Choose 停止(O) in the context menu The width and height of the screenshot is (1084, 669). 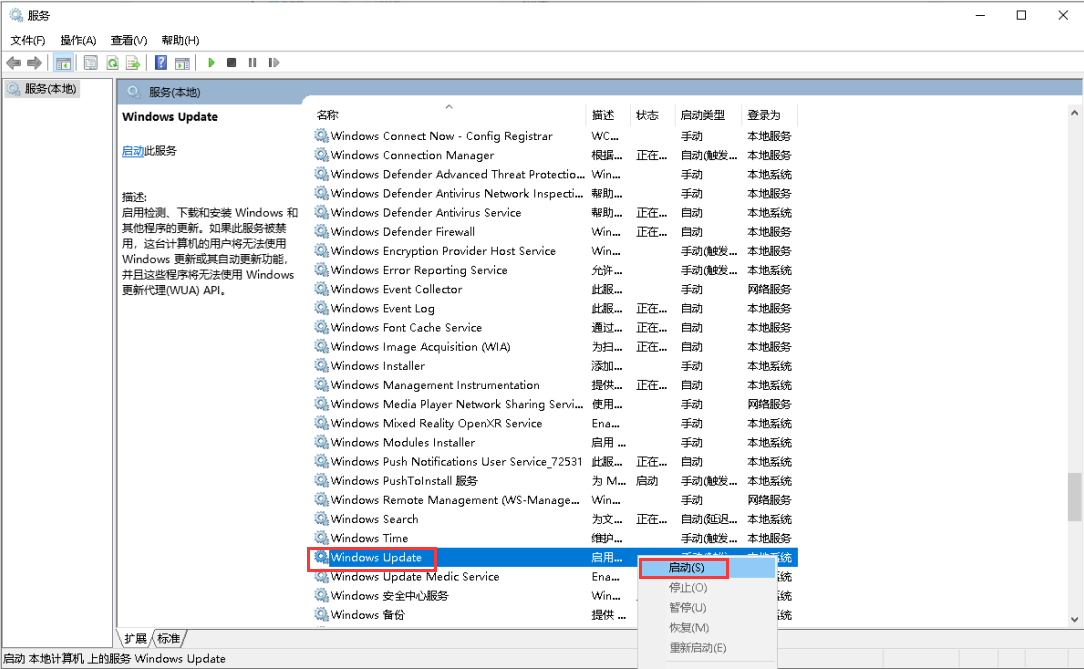pos(707,587)
